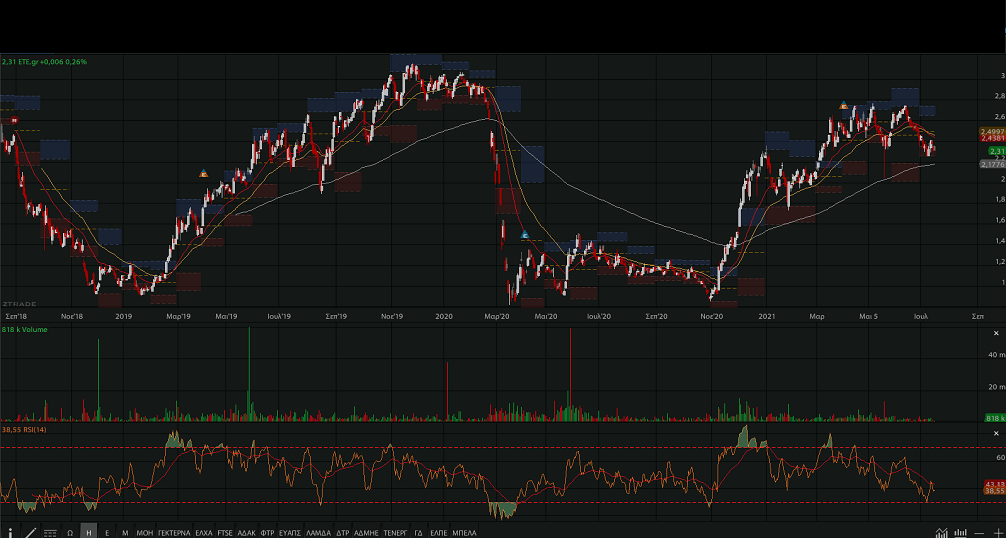Click the info icon in bottom toolbar
This screenshot has width=1006, height=538.
(x=10, y=533)
